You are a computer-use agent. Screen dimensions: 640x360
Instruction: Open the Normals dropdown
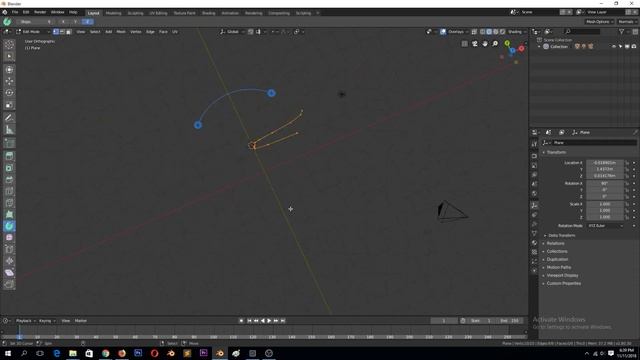(627, 22)
